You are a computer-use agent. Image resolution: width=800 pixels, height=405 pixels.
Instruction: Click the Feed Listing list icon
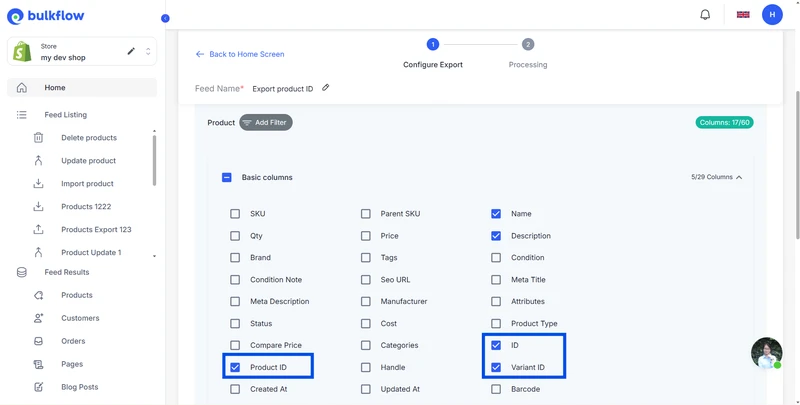[21, 115]
